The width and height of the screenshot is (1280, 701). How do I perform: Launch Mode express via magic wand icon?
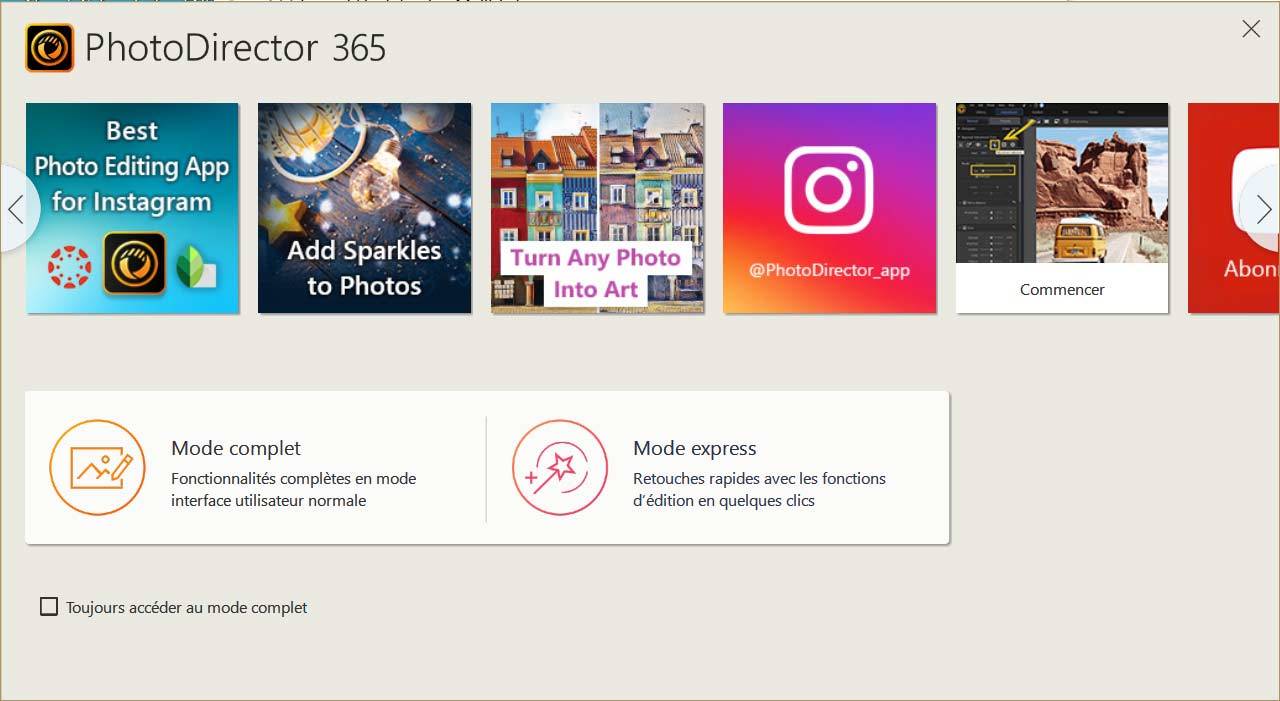(560, 467)
